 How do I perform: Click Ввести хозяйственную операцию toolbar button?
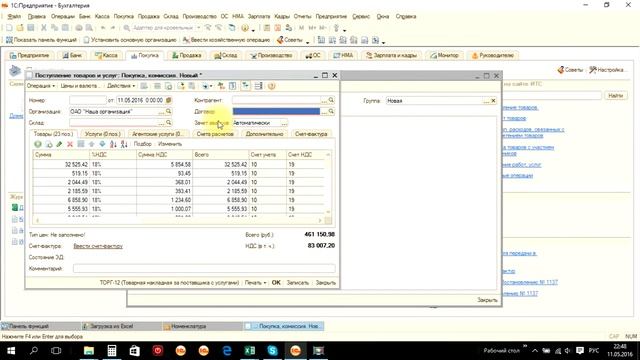click(226, 40)
